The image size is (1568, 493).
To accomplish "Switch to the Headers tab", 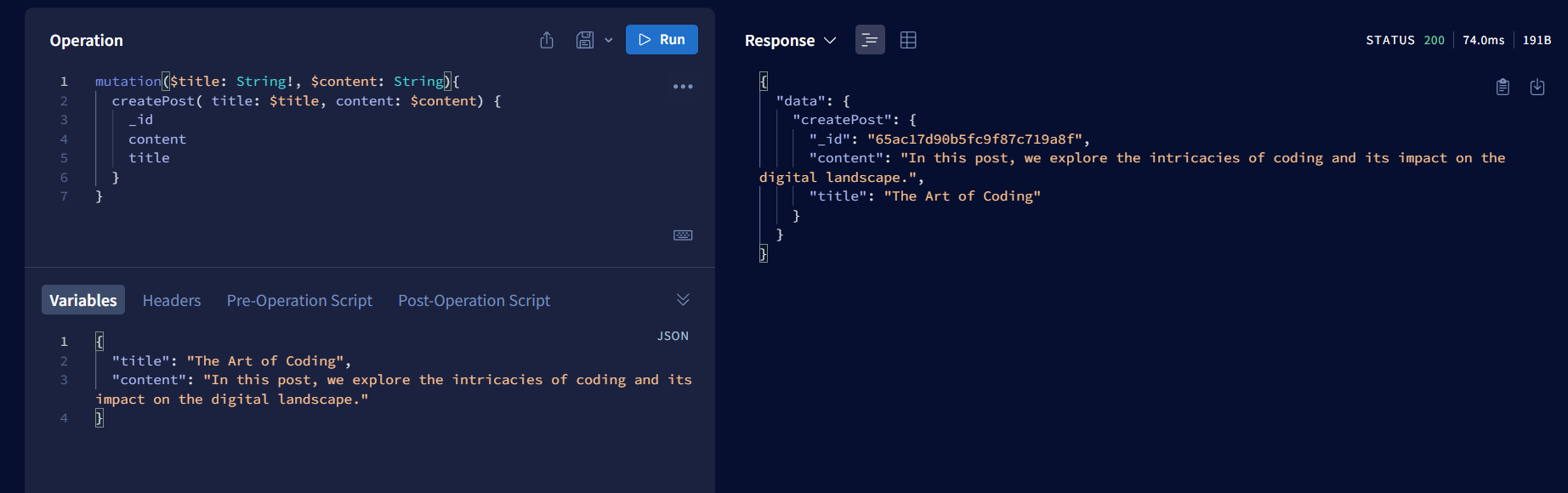I will (x=172, y=300).
